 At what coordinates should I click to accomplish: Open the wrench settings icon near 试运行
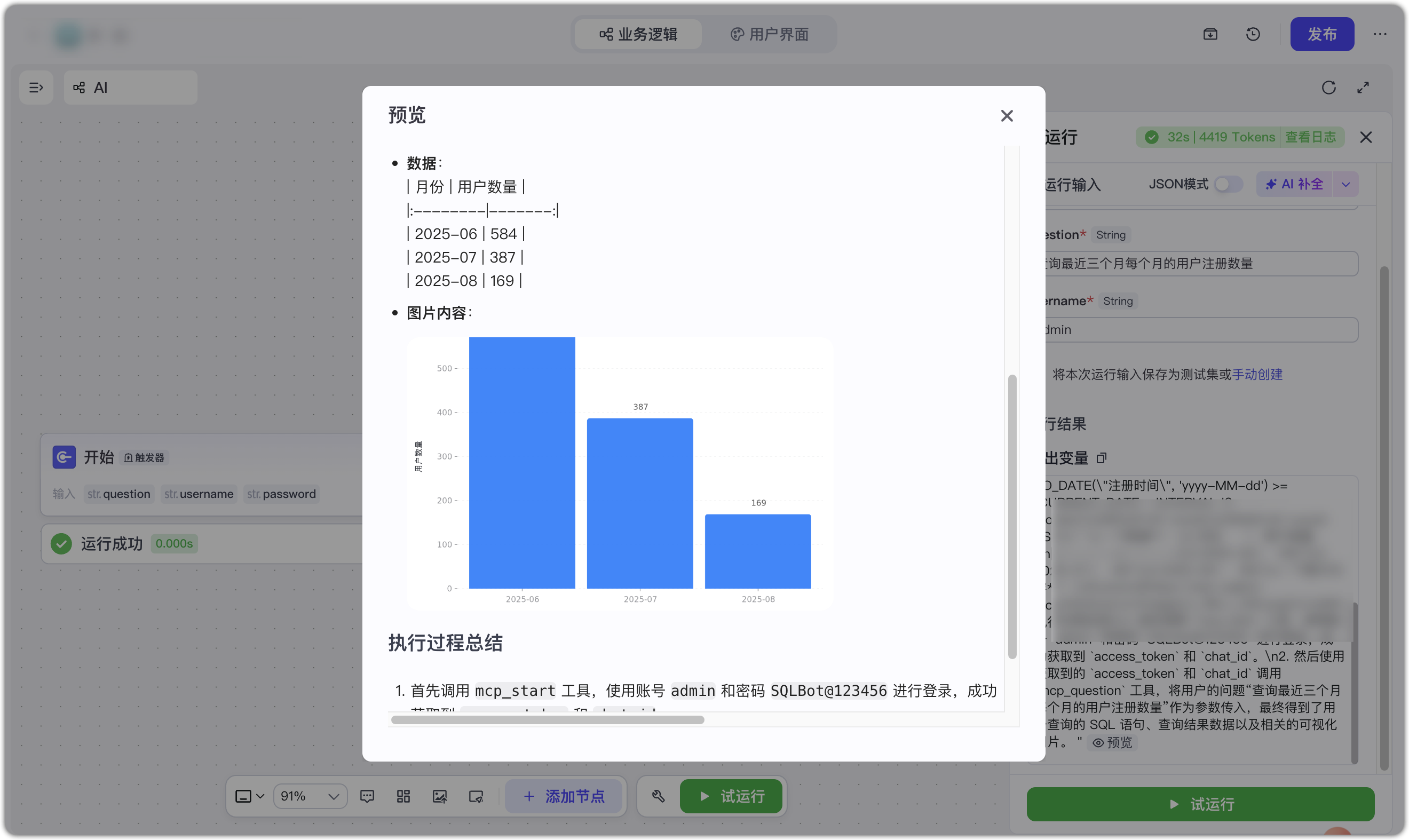658,796
